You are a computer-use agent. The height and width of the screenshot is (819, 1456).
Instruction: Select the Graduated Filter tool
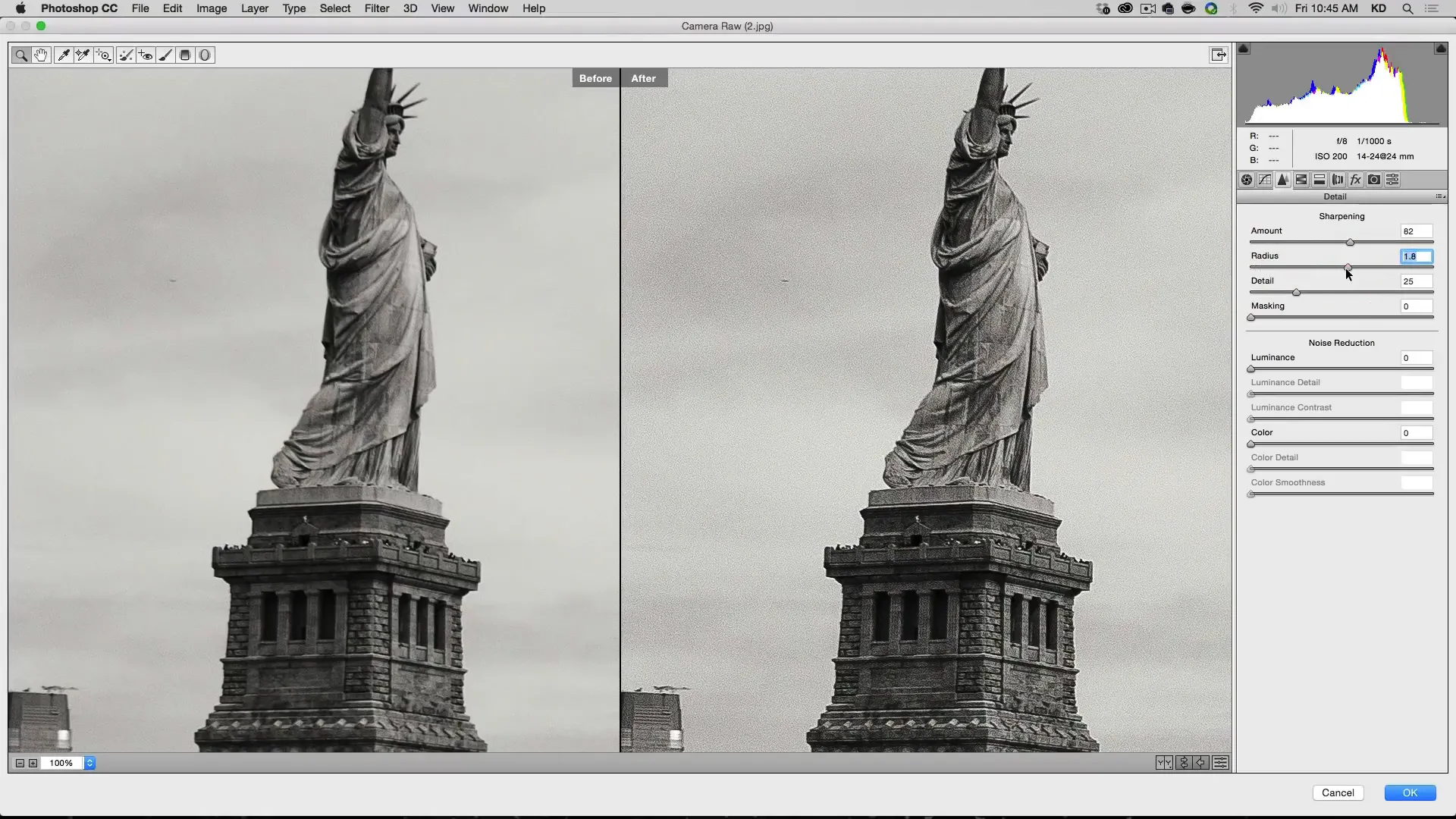pyautogui.click(x=184, y=55)
